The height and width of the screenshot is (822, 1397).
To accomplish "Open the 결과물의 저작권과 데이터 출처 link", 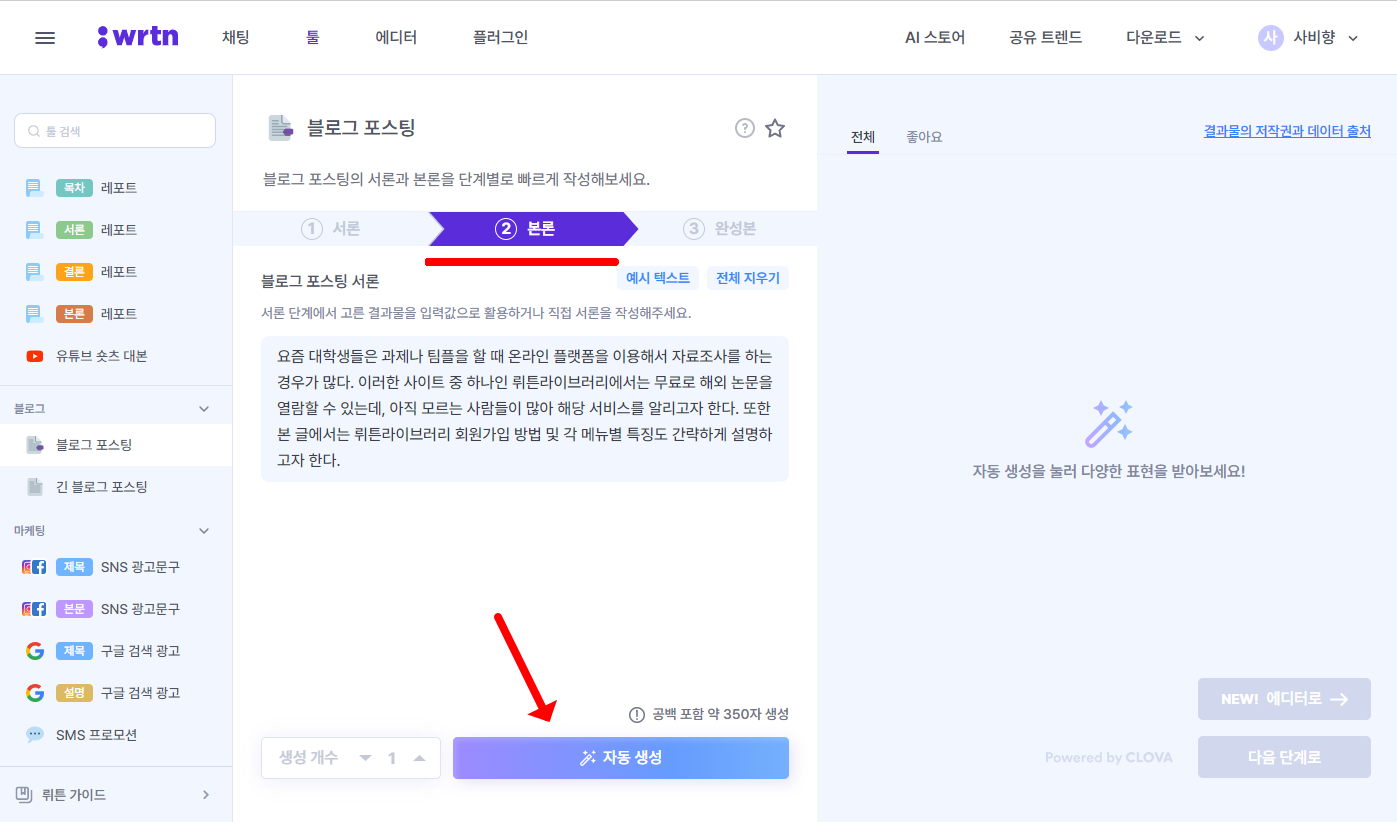I will pos(1287,130).
